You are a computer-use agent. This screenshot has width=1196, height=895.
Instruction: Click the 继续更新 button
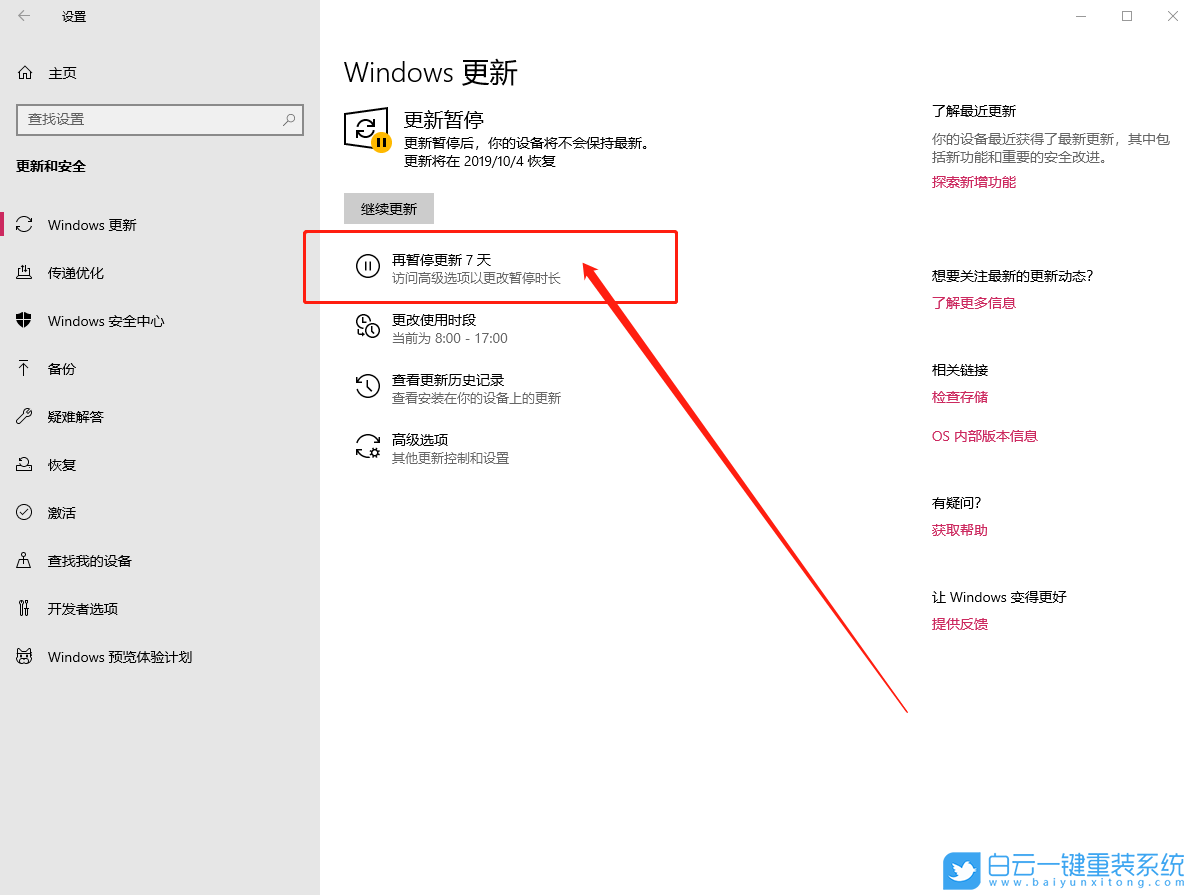click(388, 208)
